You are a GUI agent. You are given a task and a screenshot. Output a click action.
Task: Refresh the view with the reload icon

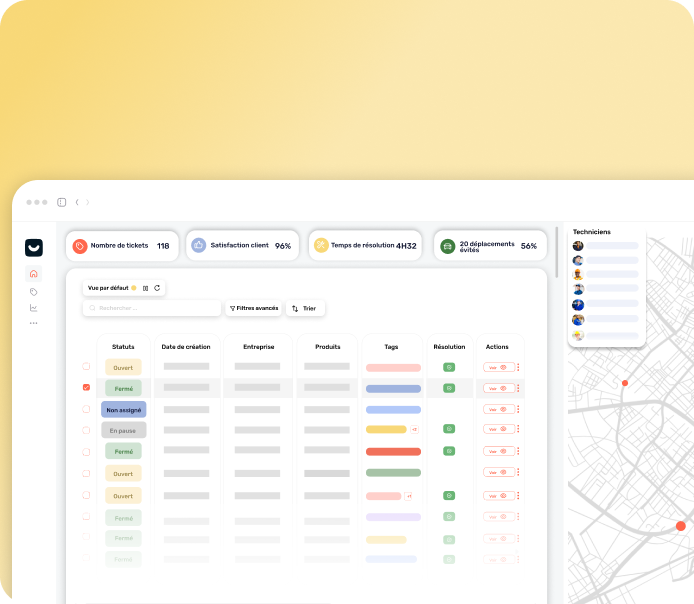[157, 288]
